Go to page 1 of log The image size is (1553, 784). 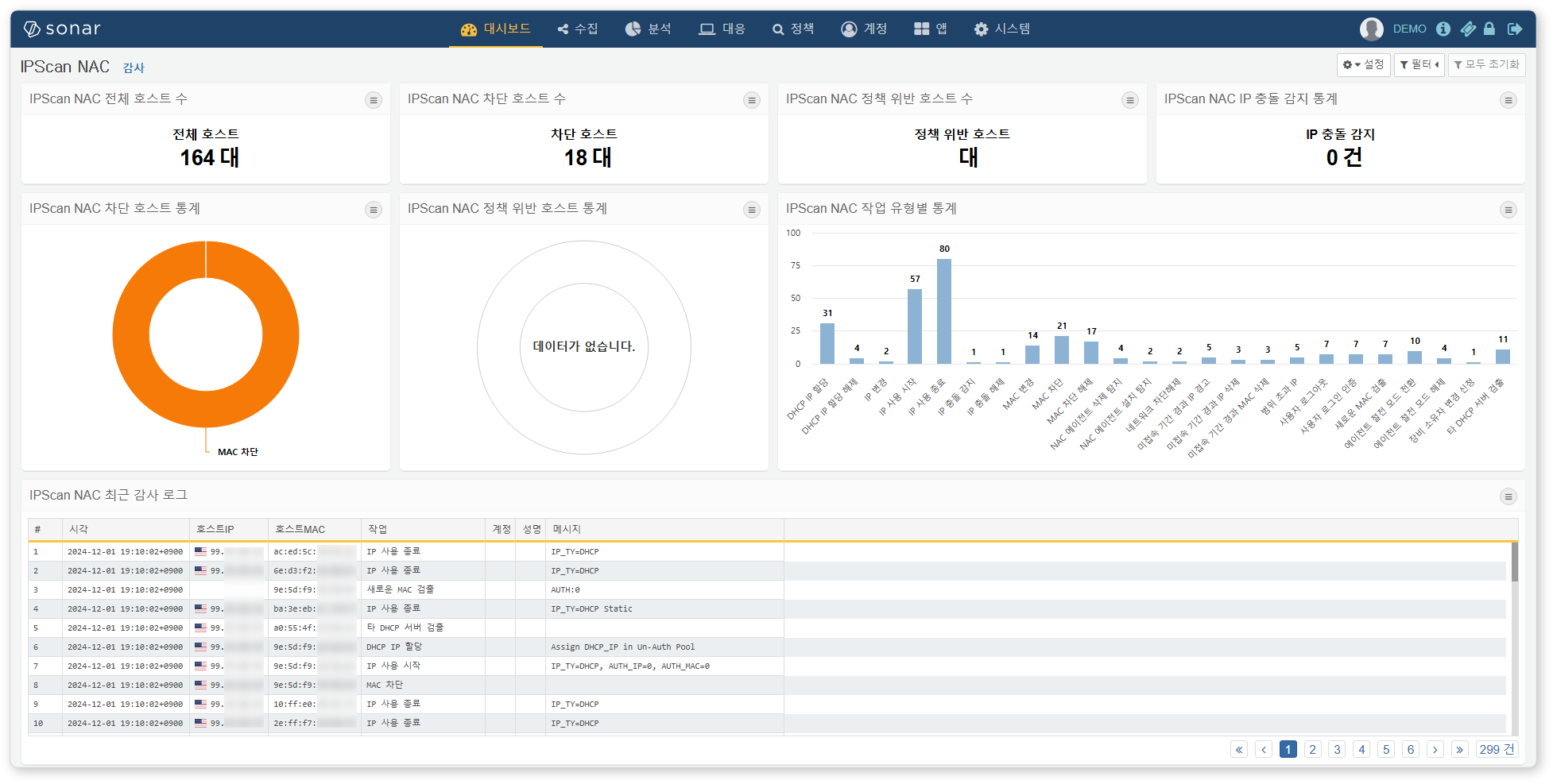pyautogui.click(x=1288, y=750)
